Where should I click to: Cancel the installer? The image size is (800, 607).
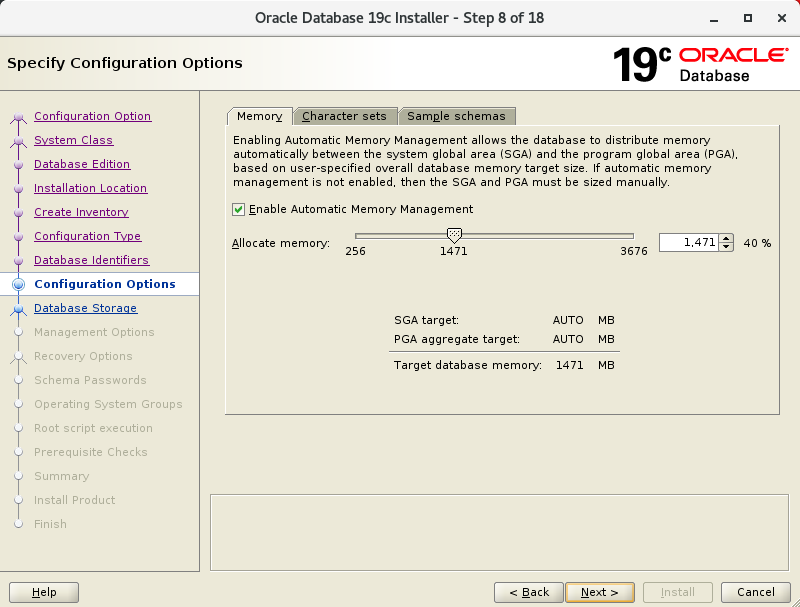[x=756, y=592]
